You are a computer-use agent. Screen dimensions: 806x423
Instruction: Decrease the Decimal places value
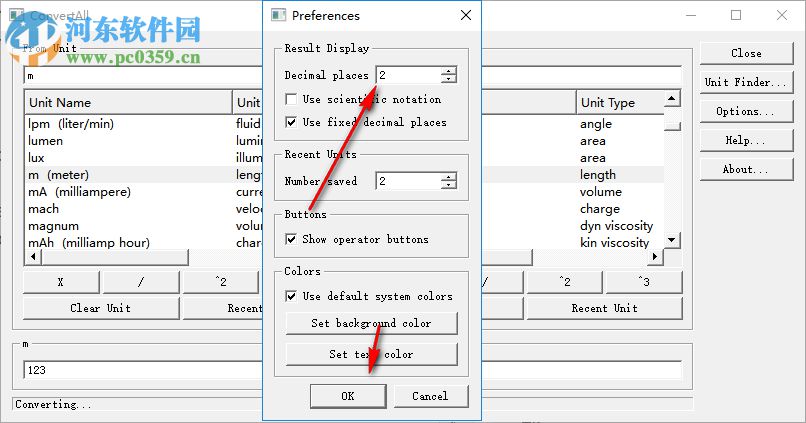(x=449, y=80)
